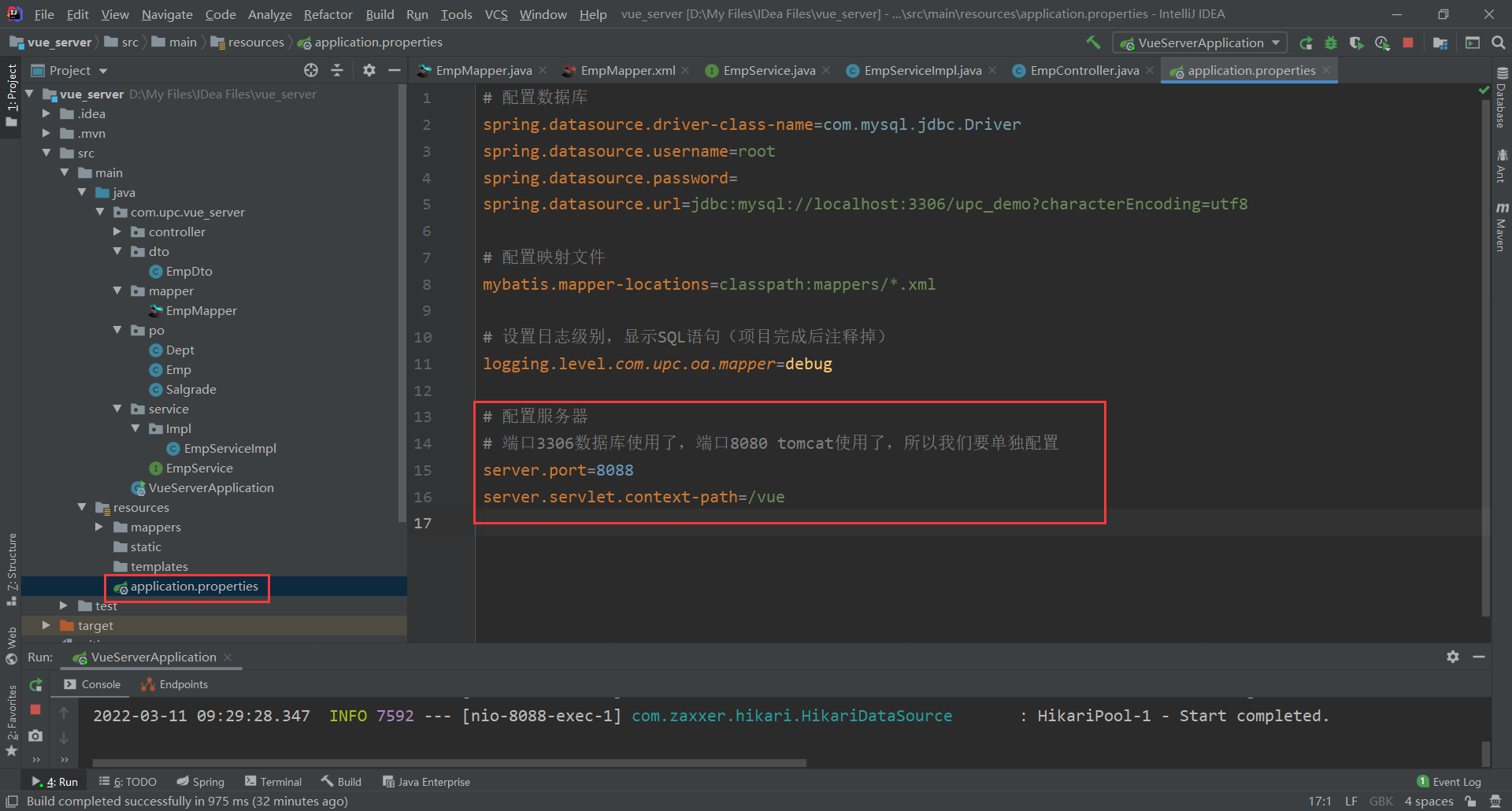Click the Debug bug icon

point(1331,43)
